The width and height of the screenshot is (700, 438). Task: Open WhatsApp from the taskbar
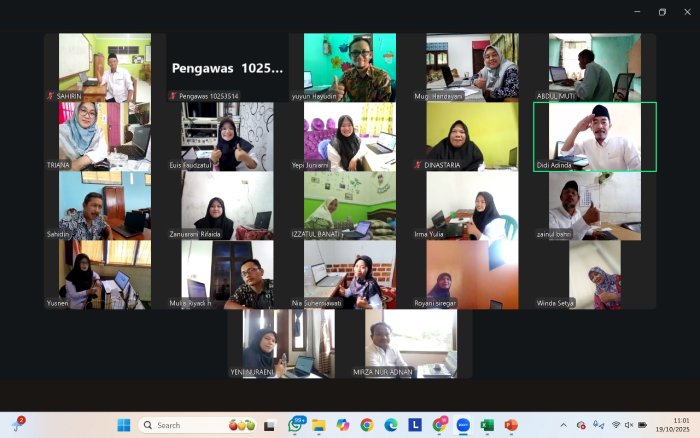point(296,425)
